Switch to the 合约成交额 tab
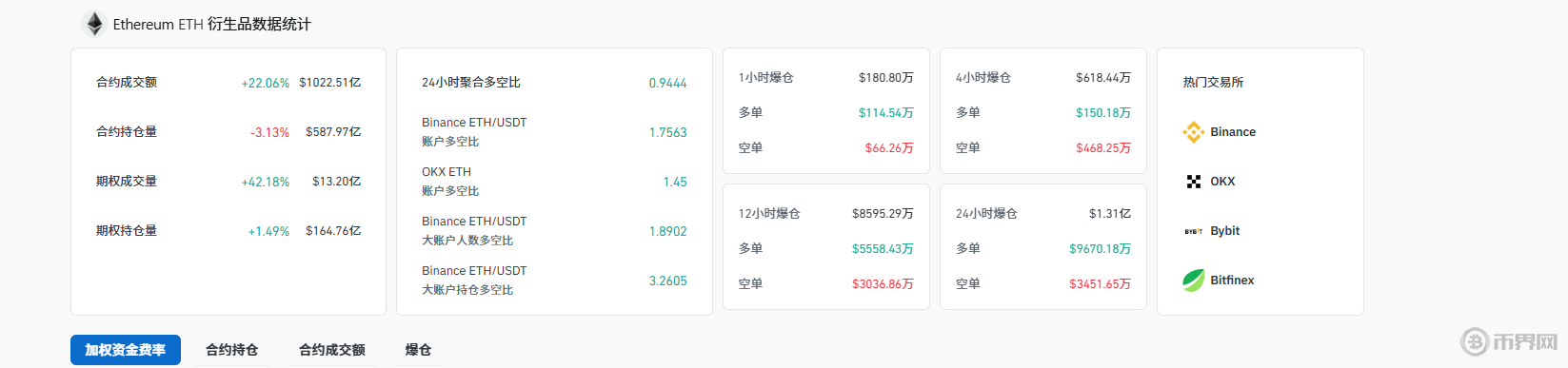Image resolution: width=1568 pixels, height=368 pixels. pyautogui.click(x=331, y=350)
